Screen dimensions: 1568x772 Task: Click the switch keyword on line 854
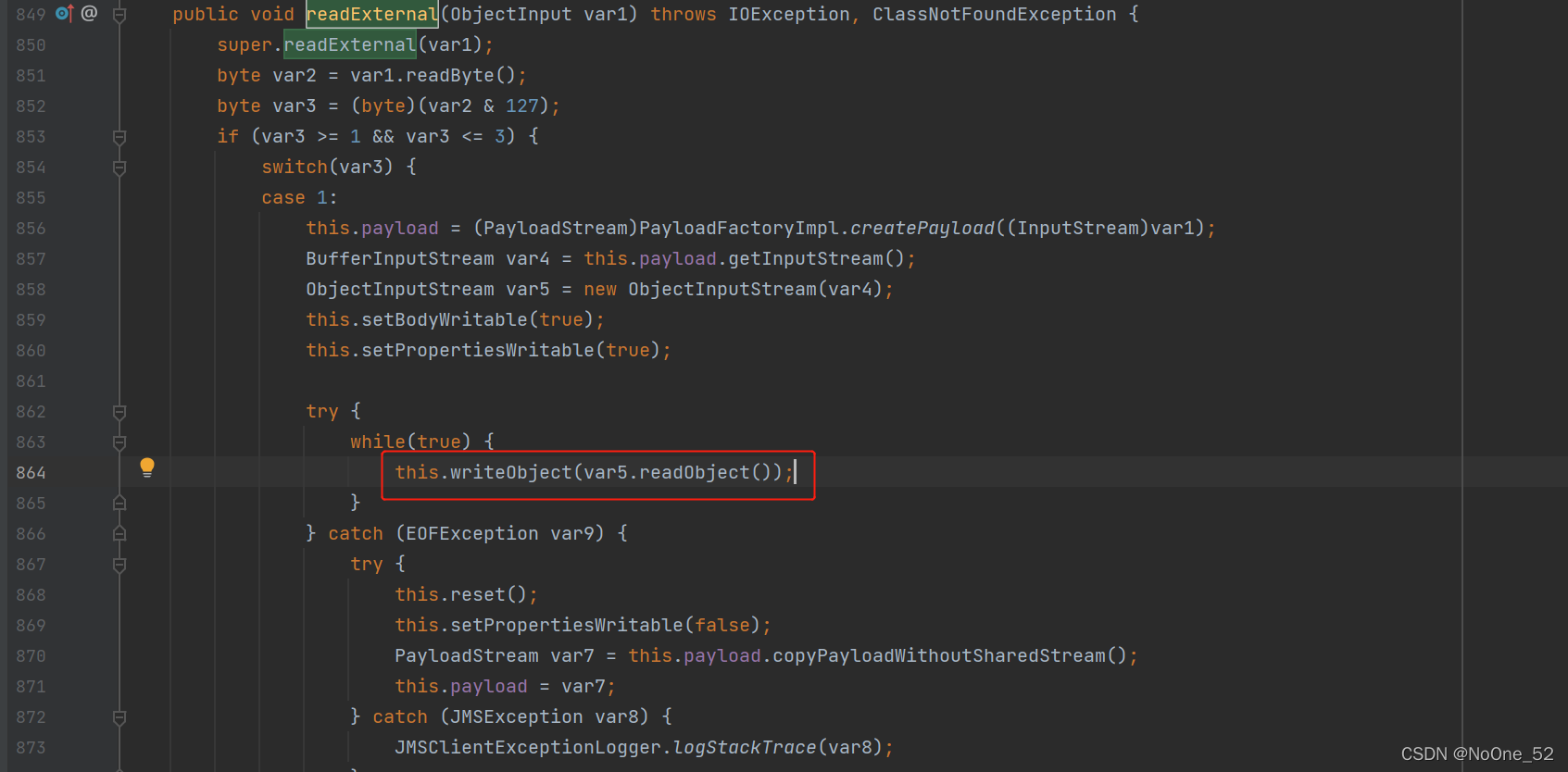[x=295, y=167]
